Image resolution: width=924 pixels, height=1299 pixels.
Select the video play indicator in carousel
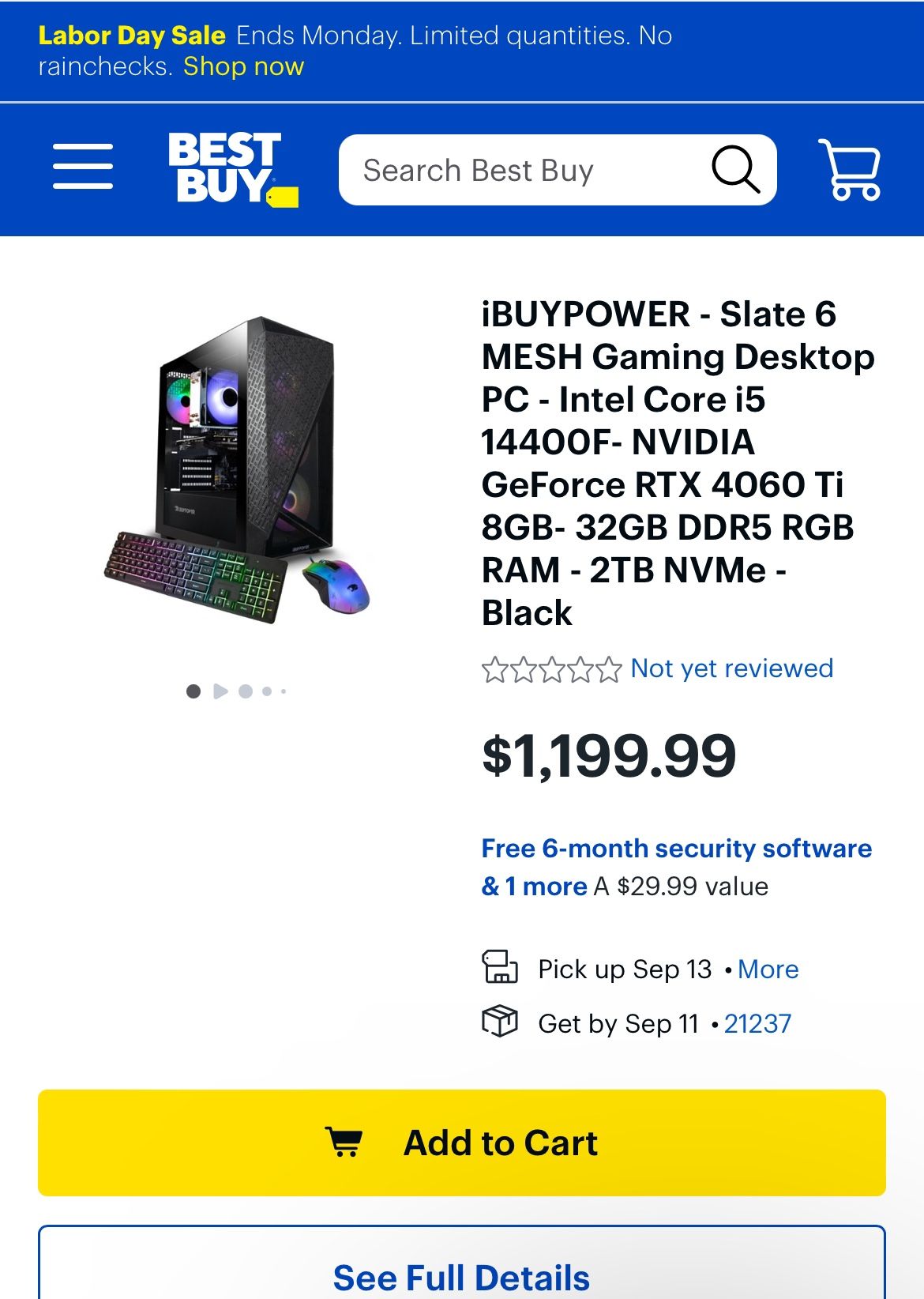click(x=220, y=691)
